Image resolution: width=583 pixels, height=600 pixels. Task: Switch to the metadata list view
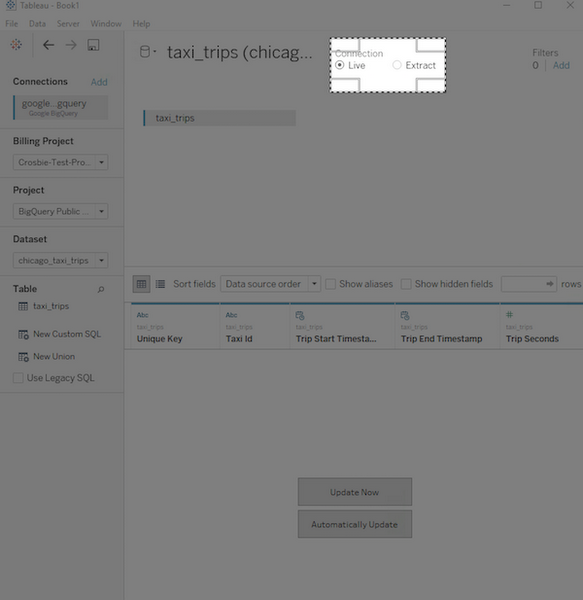[160, 284]
